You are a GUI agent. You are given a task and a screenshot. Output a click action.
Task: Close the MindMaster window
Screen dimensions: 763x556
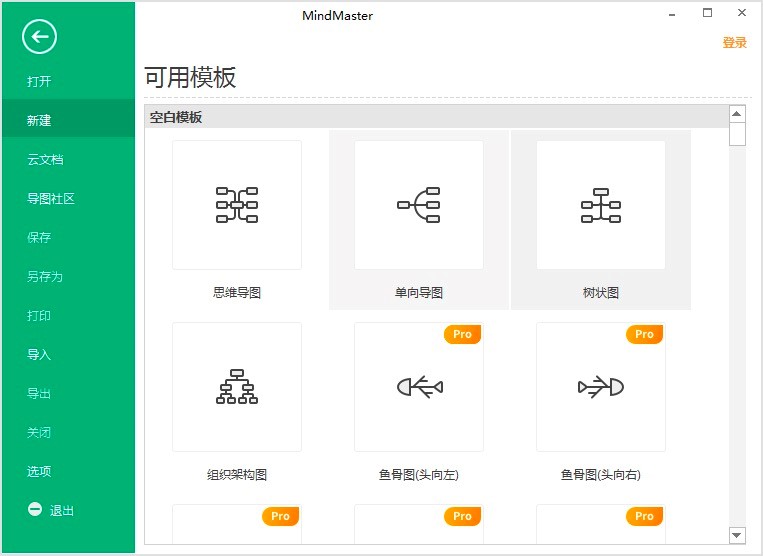[x=742, y=13]
